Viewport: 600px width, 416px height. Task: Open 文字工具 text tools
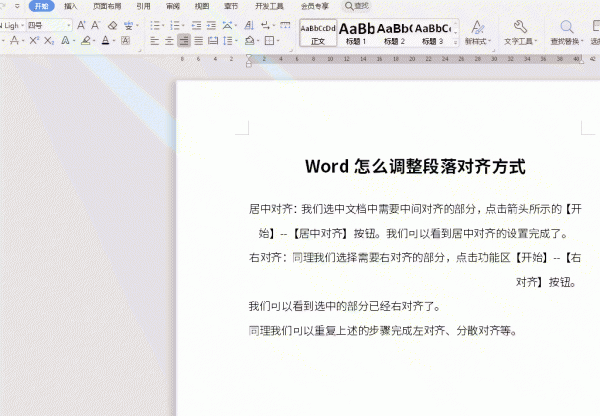click(520, 33)
